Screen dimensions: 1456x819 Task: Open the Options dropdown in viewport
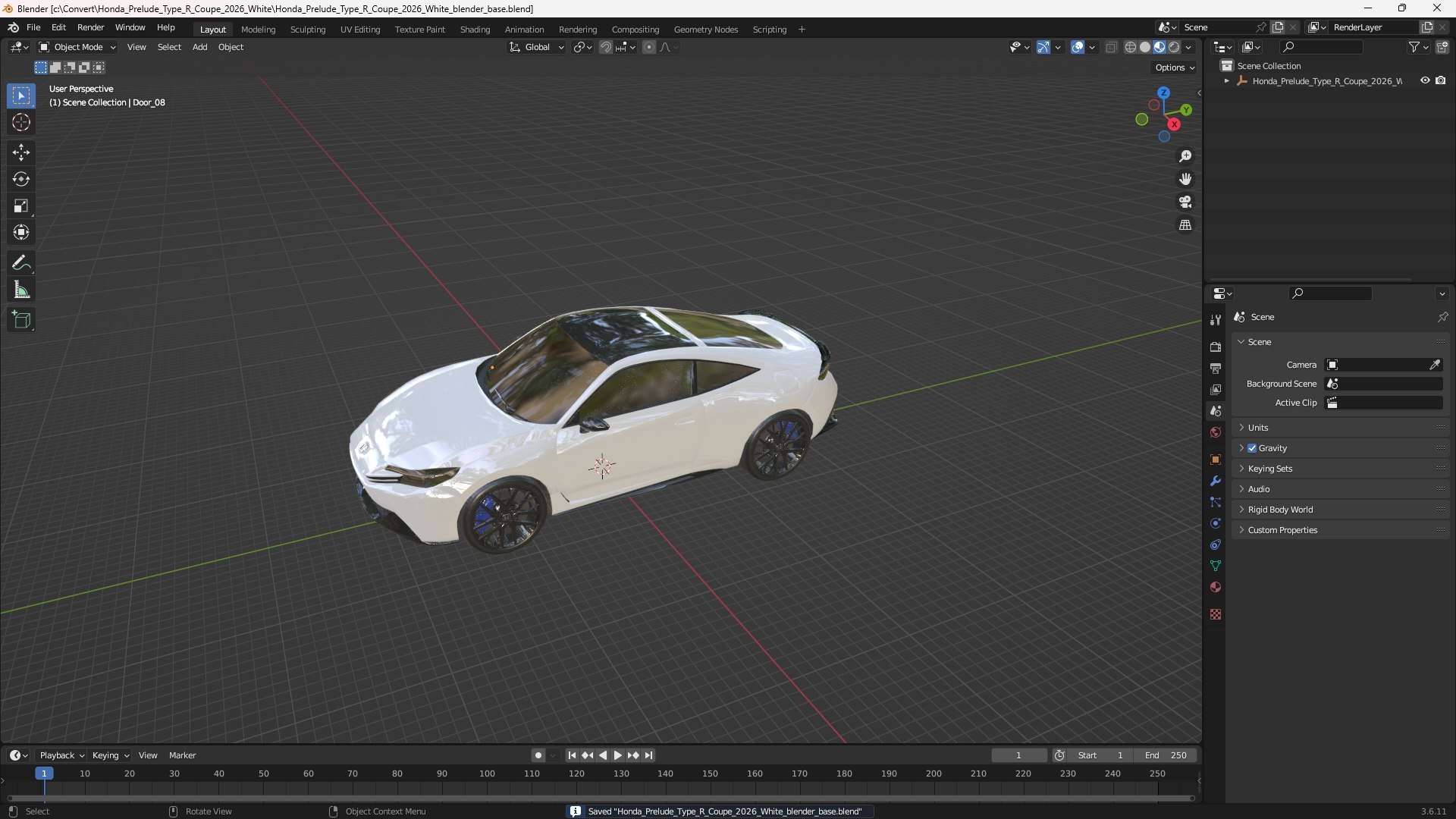1175,67
